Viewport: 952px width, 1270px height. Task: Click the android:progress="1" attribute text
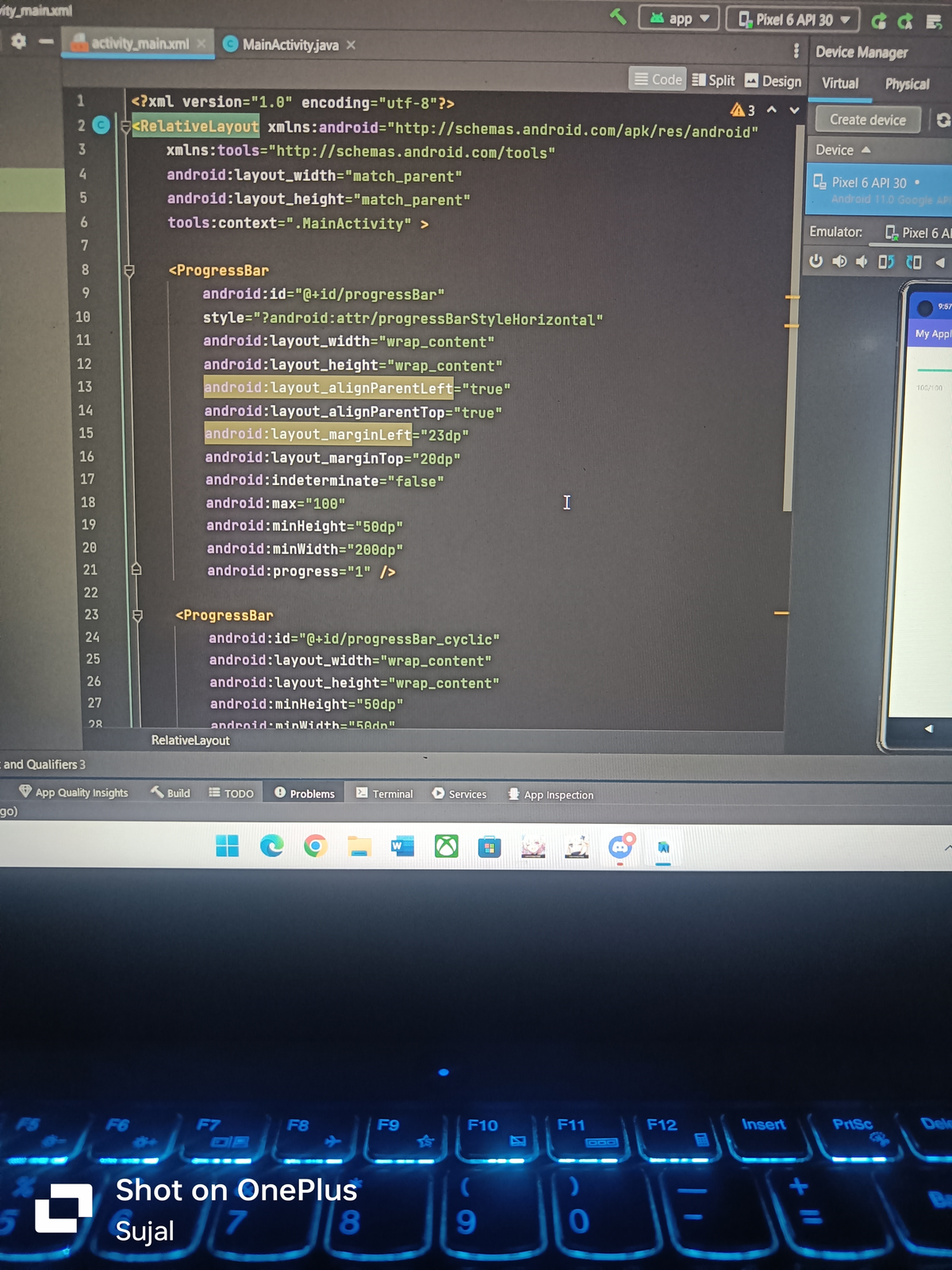(x=289, y=571)
